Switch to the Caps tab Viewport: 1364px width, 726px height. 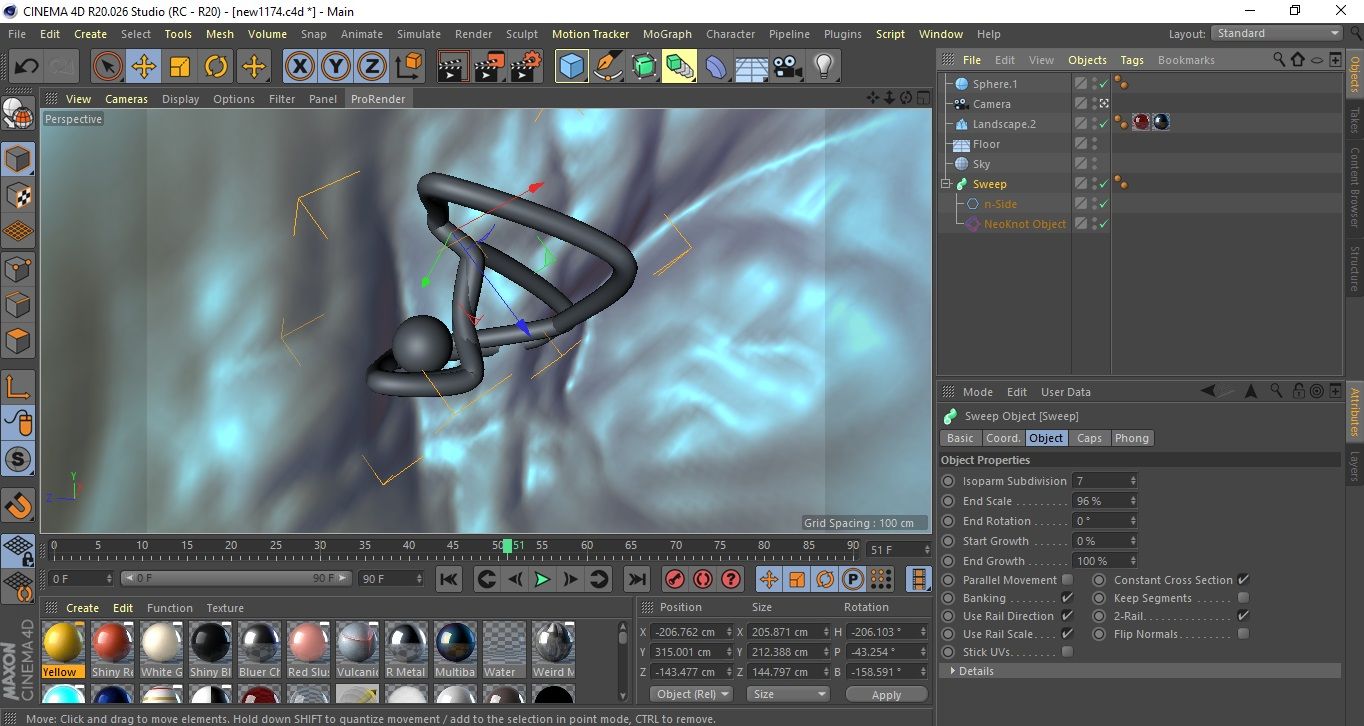click(1089, 438)
